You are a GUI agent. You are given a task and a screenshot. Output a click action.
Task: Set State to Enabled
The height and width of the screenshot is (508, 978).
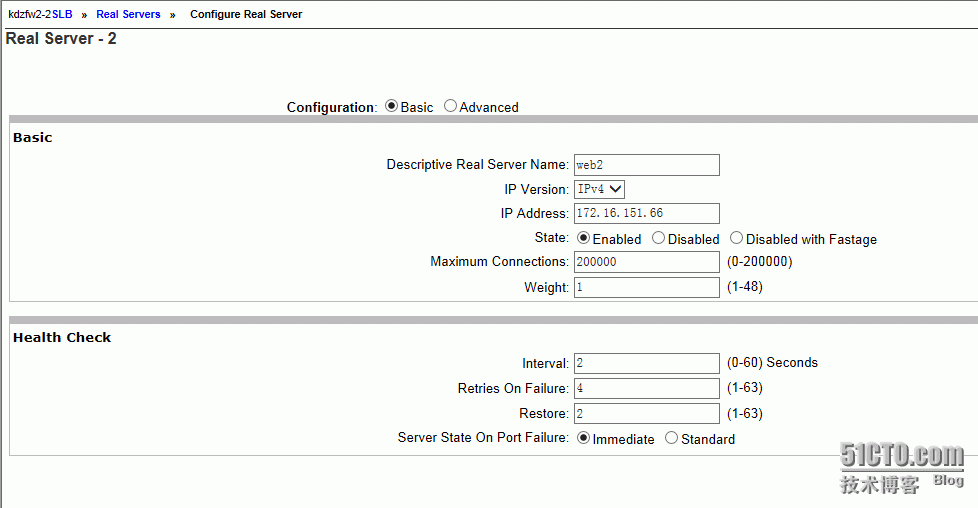(x=584, y=238)
